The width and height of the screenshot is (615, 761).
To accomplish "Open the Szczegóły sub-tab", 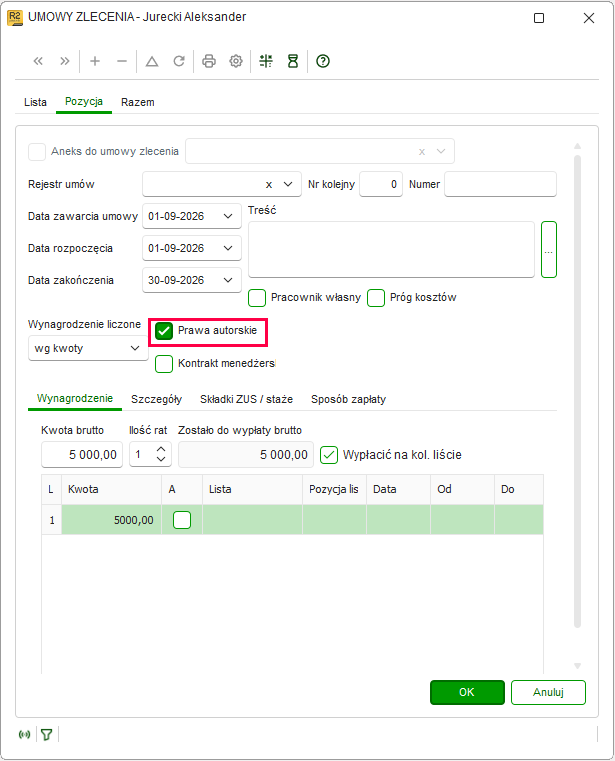I will pyautogui.click(x=156, y=399).
